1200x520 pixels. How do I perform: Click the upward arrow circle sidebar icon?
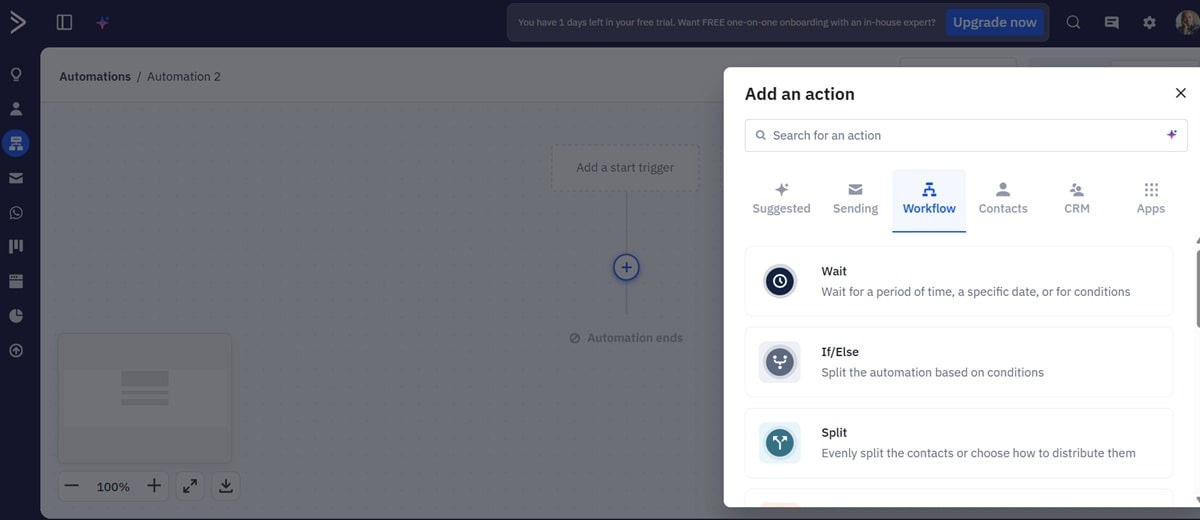pos(16,350)
